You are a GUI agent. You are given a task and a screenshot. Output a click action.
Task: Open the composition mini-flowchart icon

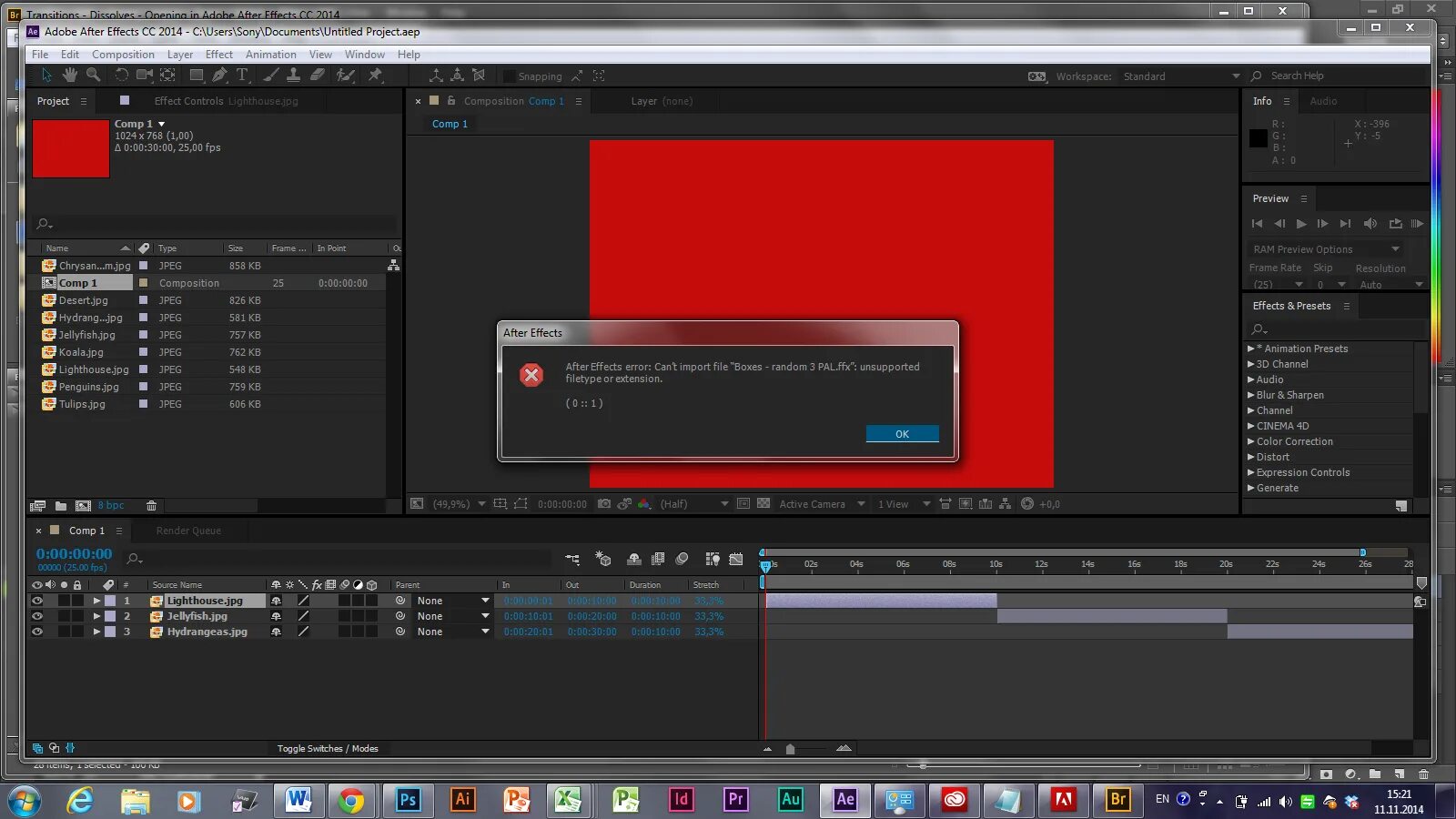tap(572, 559)
